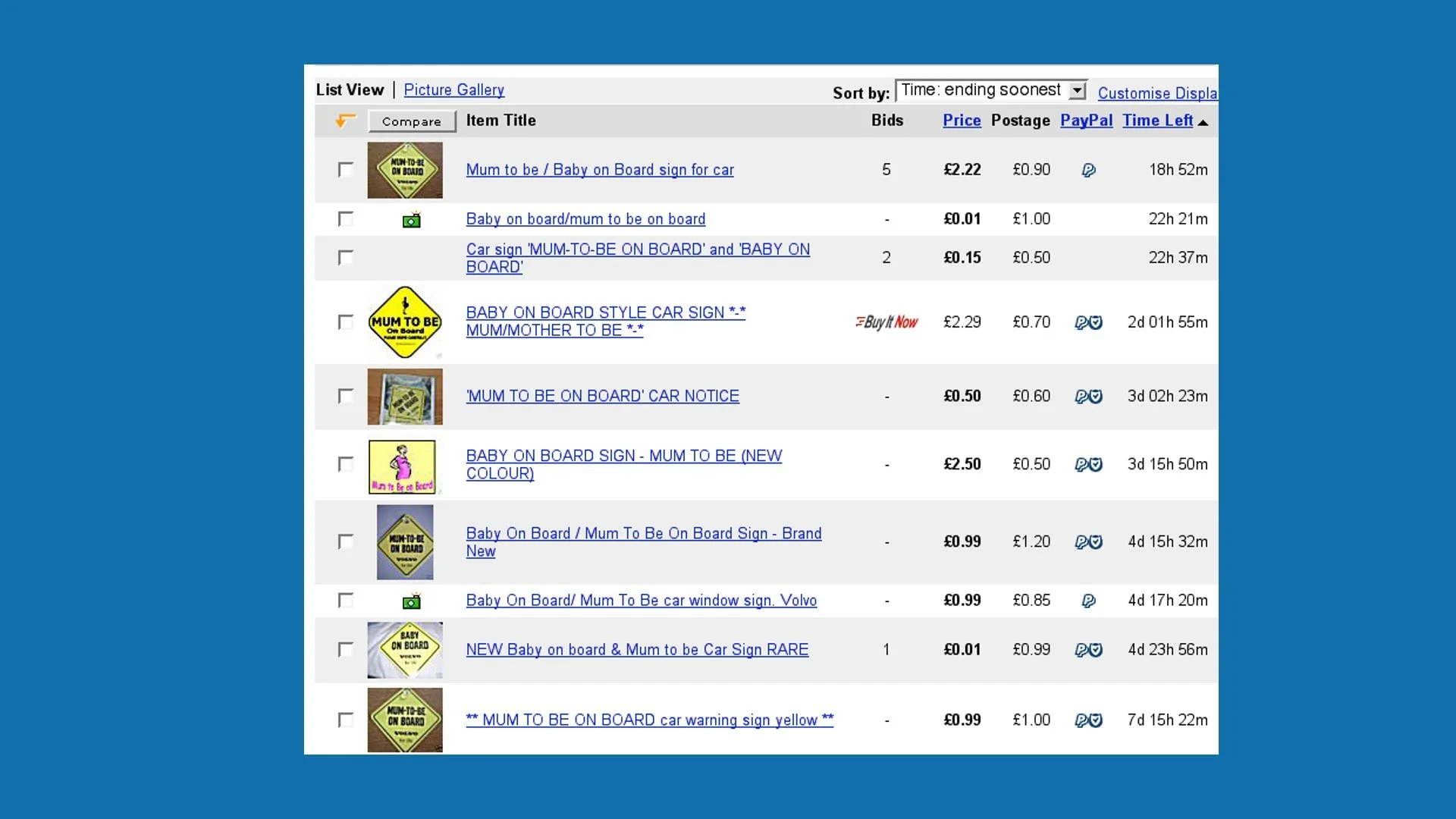Image resolution: width=1456 pixels, height=819 pixels.
Task: Open the Customise Display link
Action: click(1157, 93)
